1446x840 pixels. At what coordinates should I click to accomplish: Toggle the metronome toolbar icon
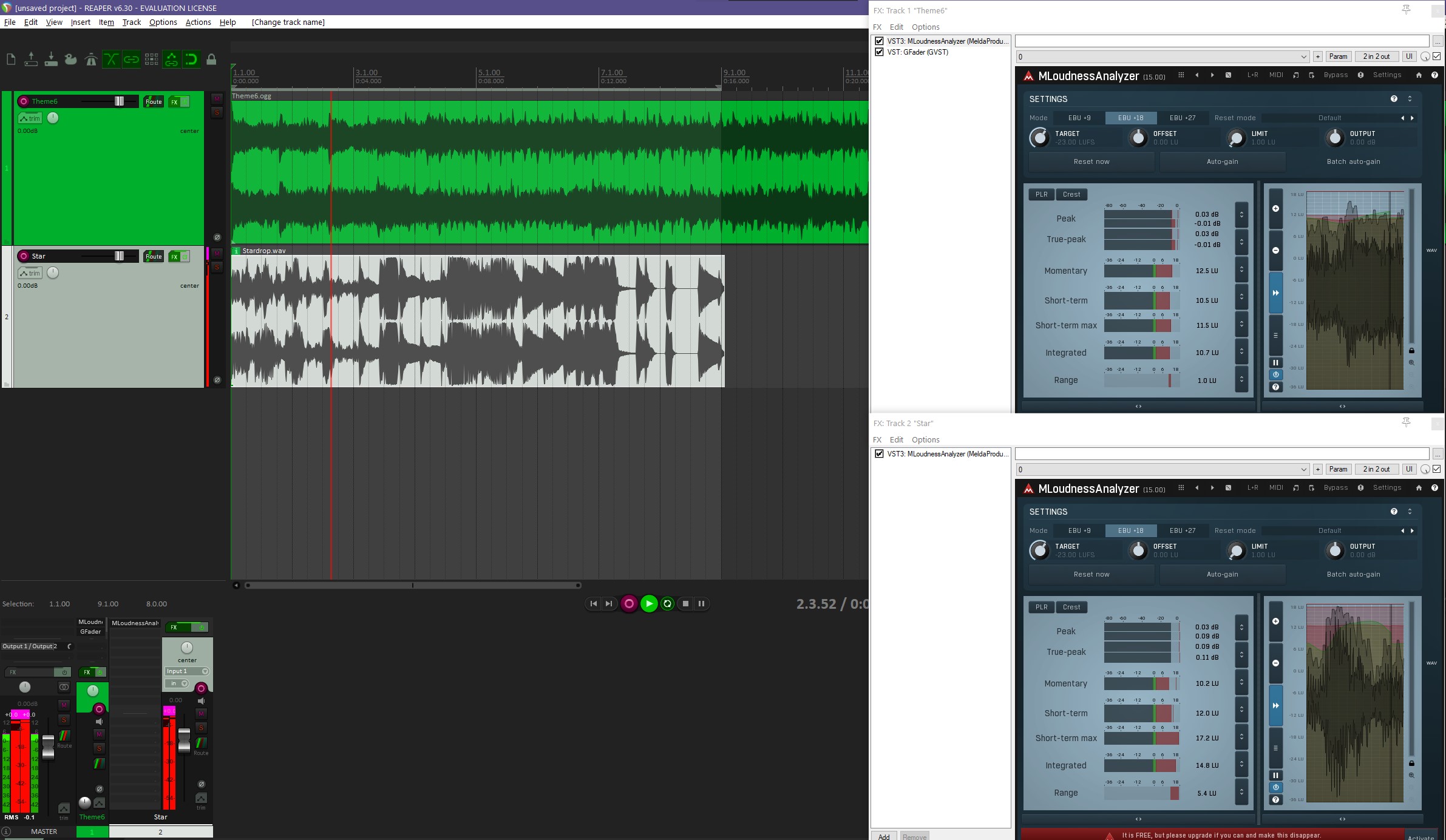91,59
